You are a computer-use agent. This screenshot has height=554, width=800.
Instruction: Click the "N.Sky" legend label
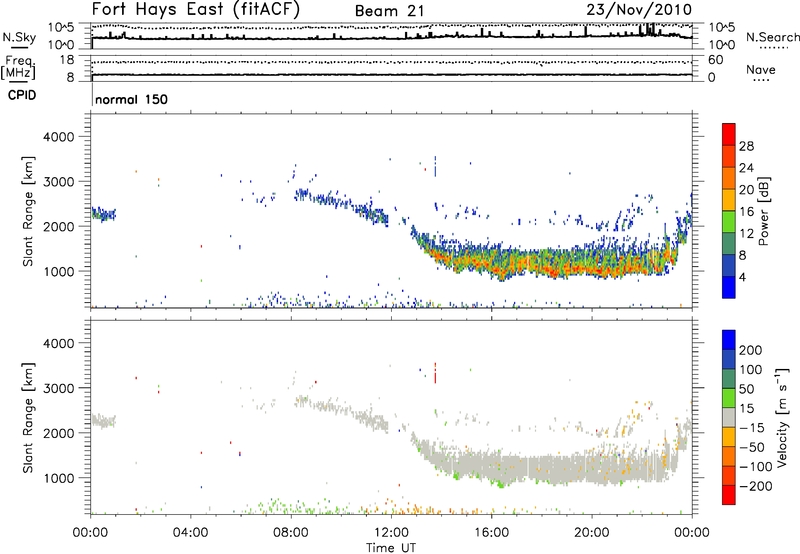[19, 37]
